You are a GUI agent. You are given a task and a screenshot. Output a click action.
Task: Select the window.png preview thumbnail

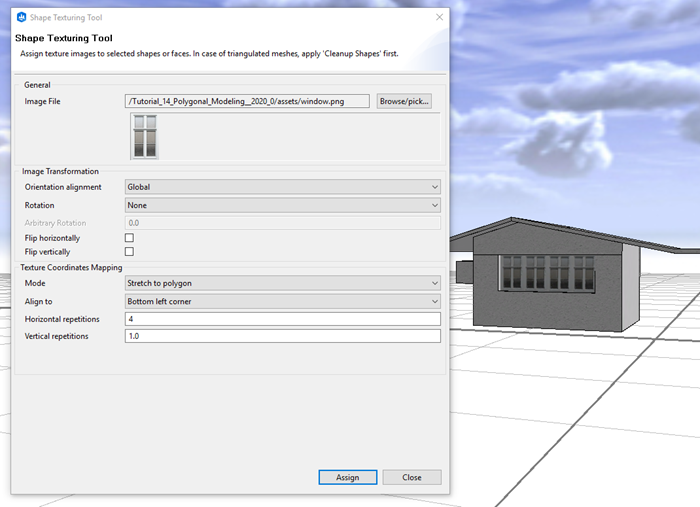[x=144, y=136]
